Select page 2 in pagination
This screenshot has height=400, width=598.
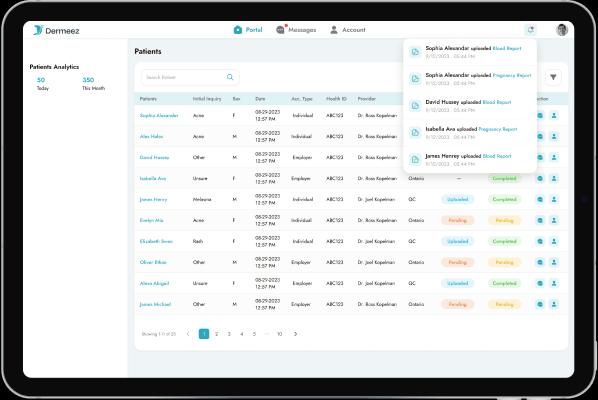[217, 334]
